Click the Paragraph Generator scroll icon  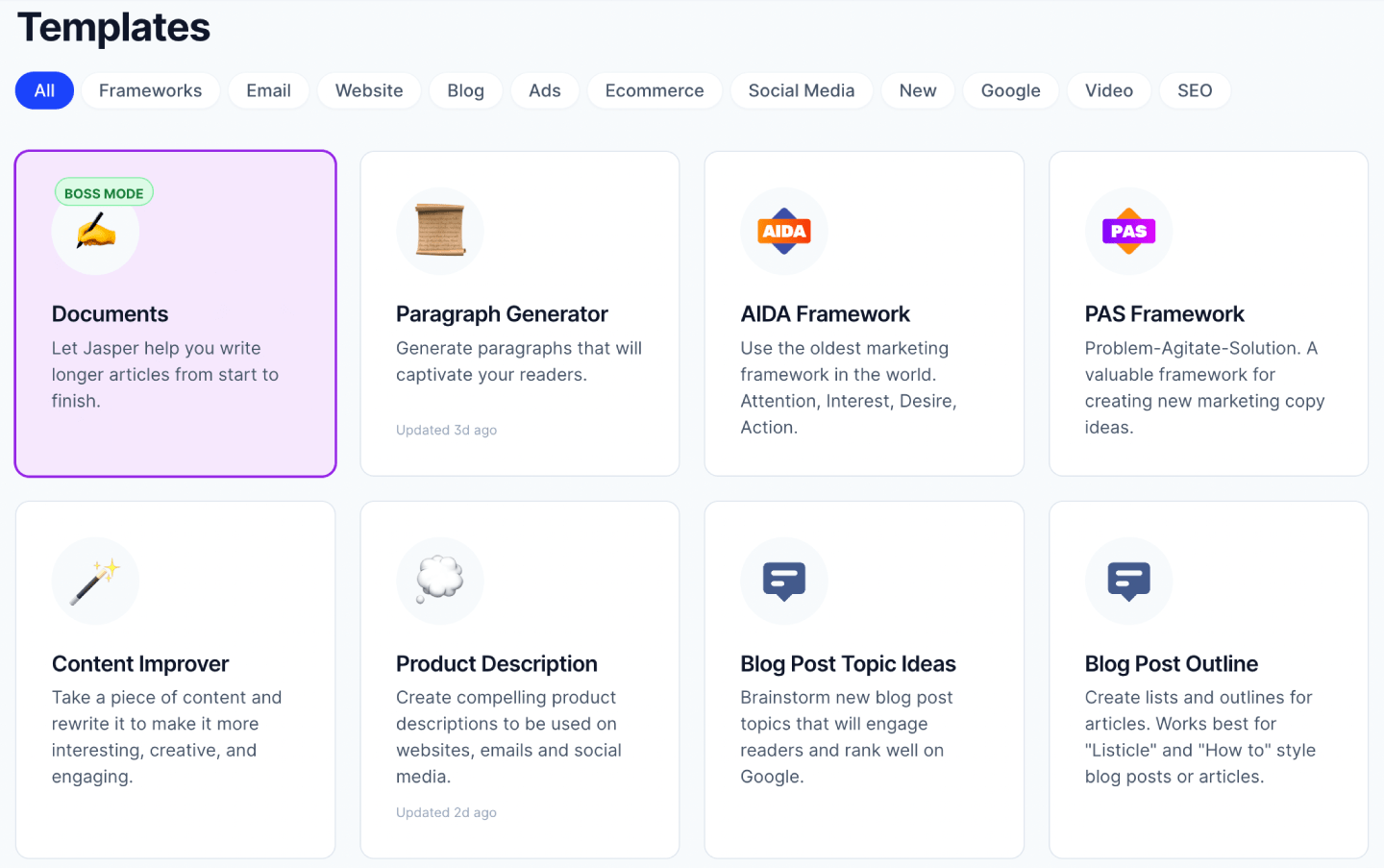[440, 231]
